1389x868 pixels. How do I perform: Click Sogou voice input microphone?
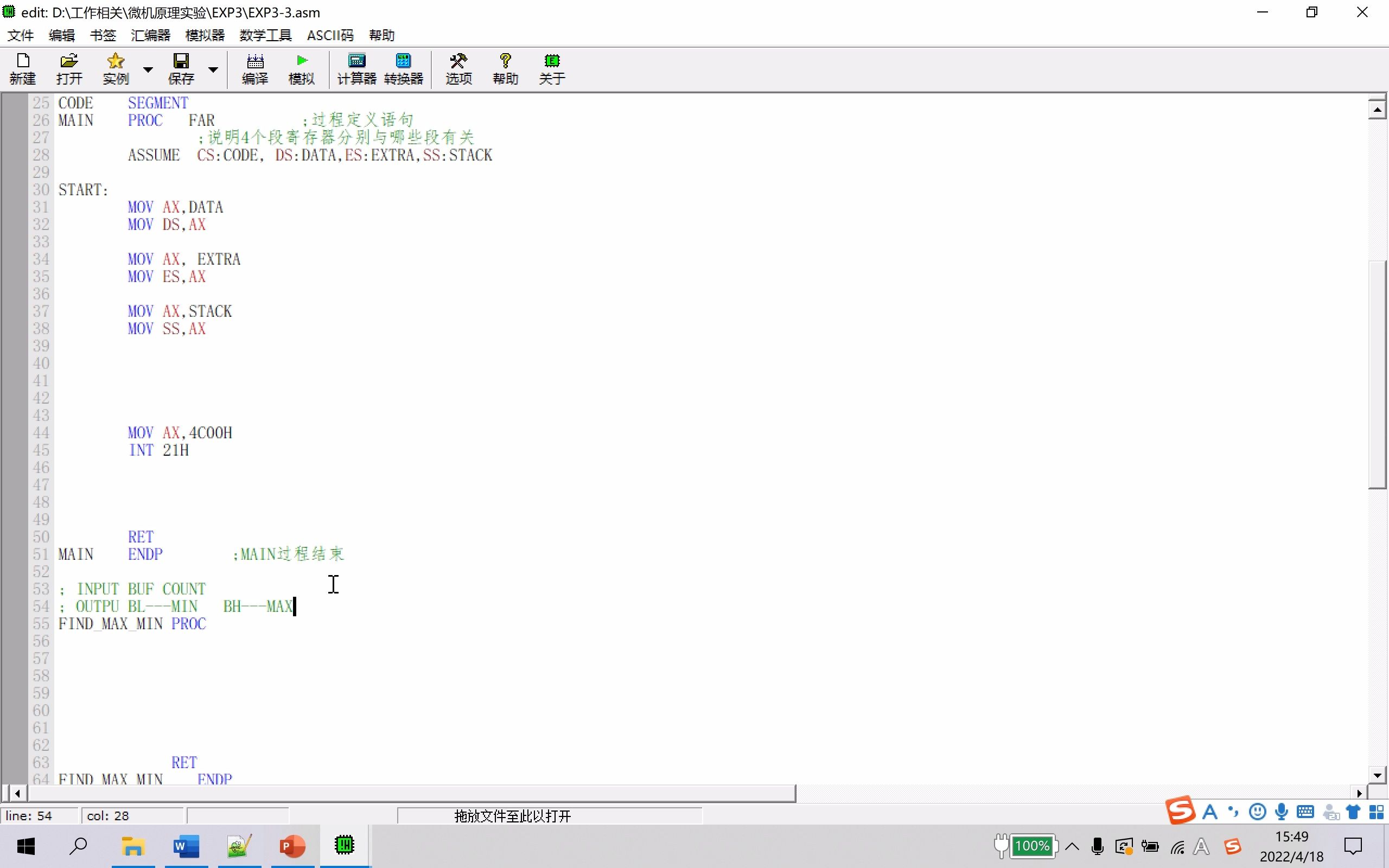[x=1281, y=812]
